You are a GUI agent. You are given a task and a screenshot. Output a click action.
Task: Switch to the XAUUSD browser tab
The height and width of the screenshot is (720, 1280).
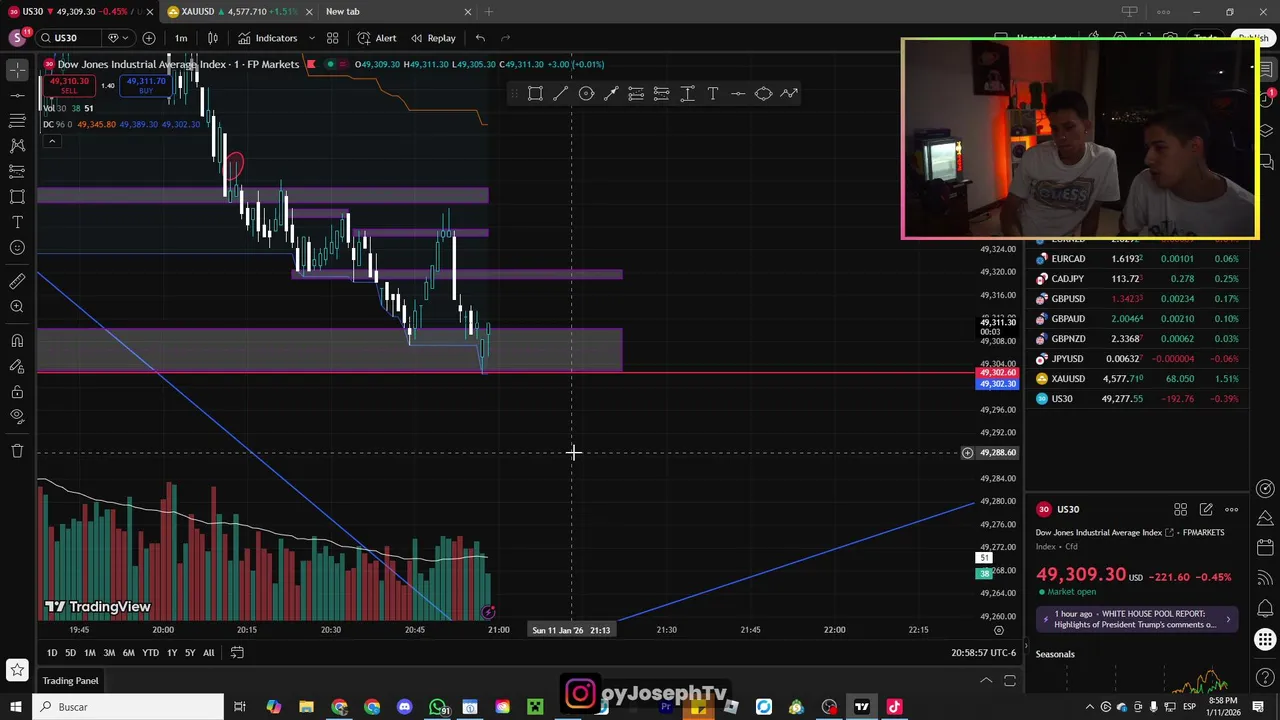coord(240,11)
